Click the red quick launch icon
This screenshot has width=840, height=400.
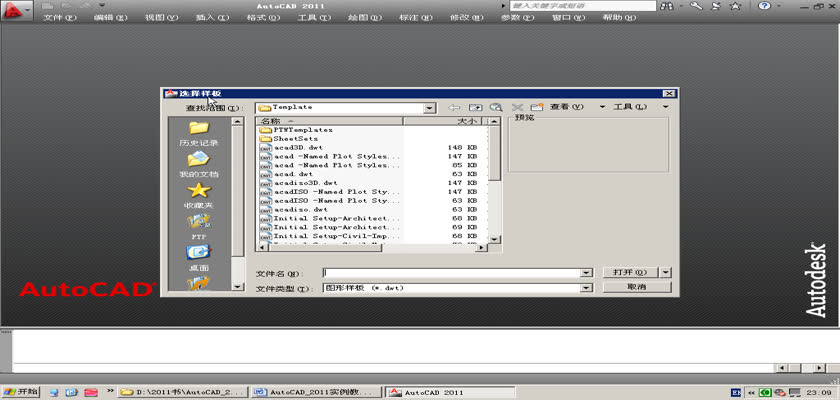(x=91, y=393)
